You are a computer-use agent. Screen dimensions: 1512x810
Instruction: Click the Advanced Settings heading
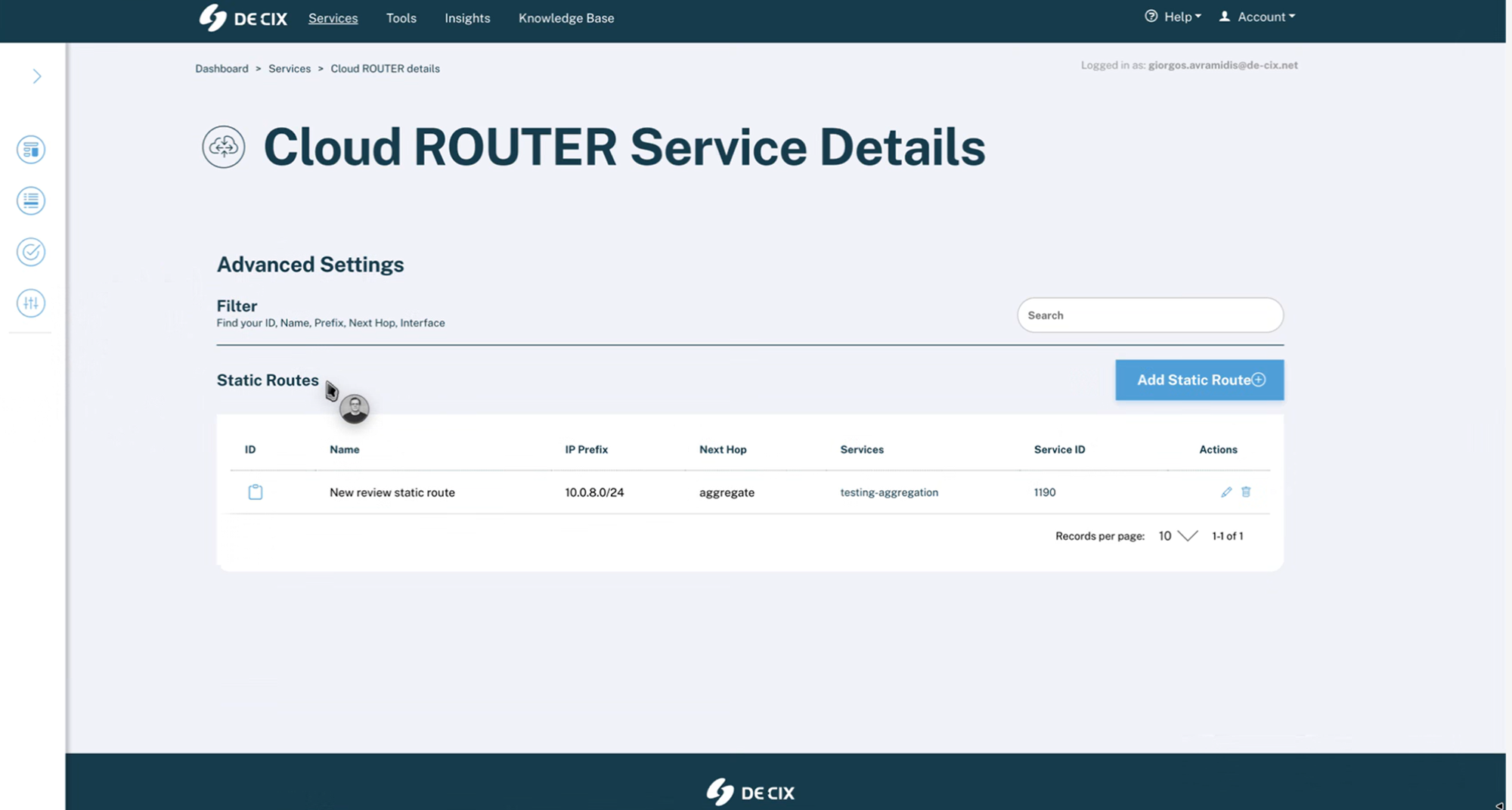pyautogui.click(x=310, y=265)
